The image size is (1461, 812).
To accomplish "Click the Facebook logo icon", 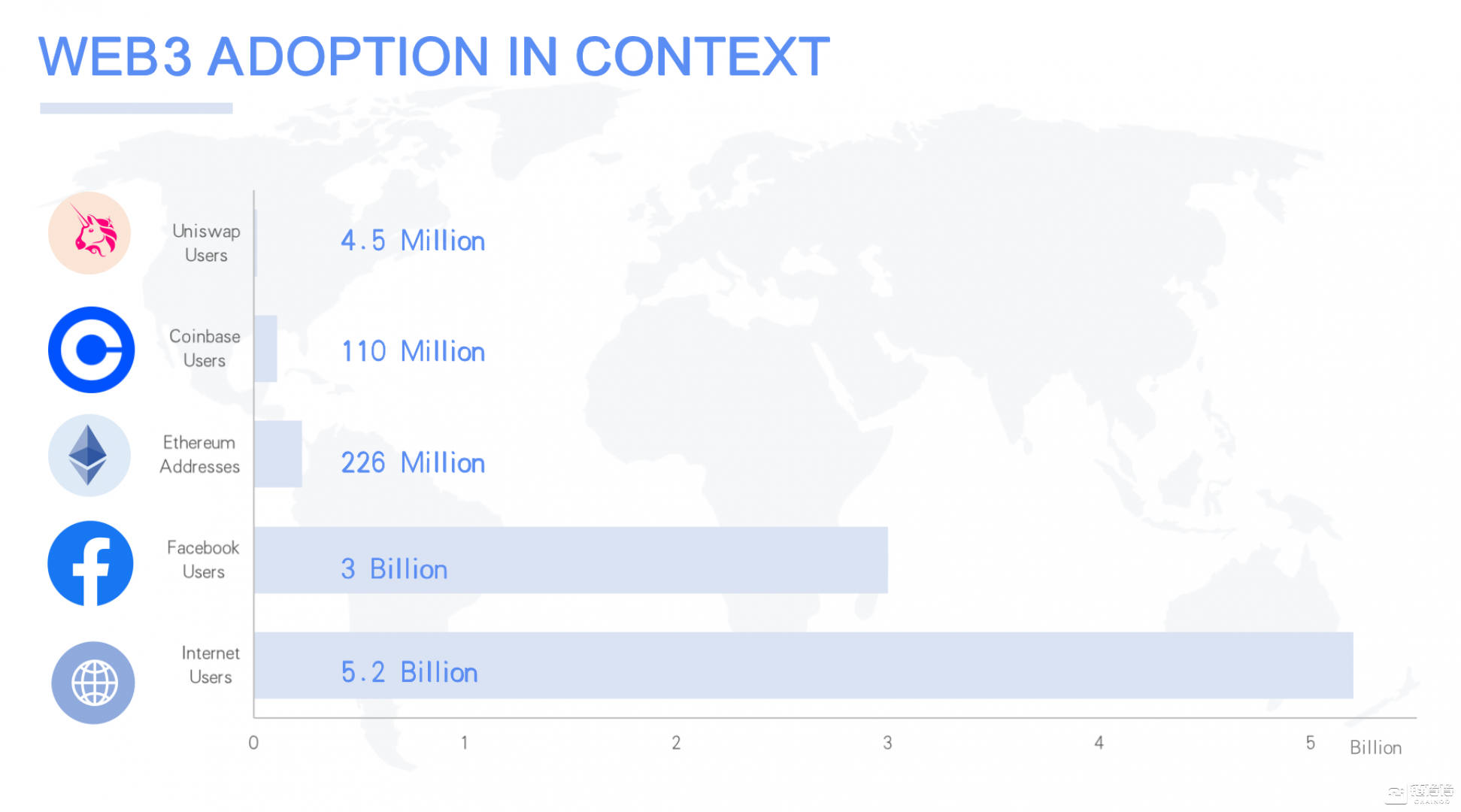I will point(90,563).
